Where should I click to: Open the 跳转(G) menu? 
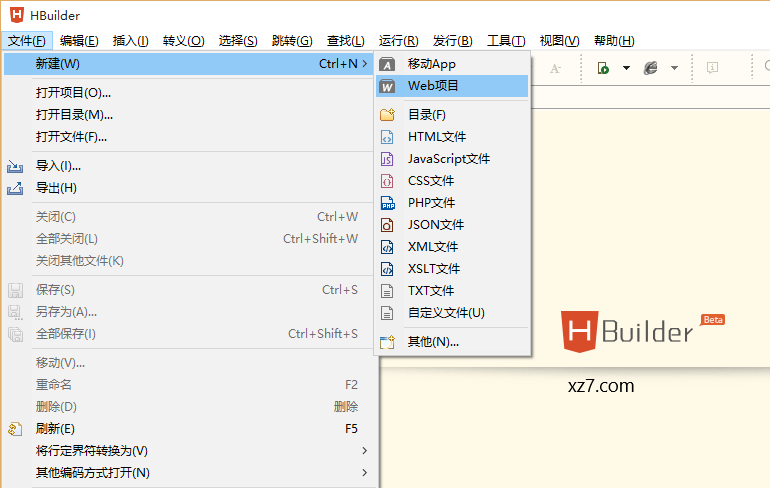292,41
